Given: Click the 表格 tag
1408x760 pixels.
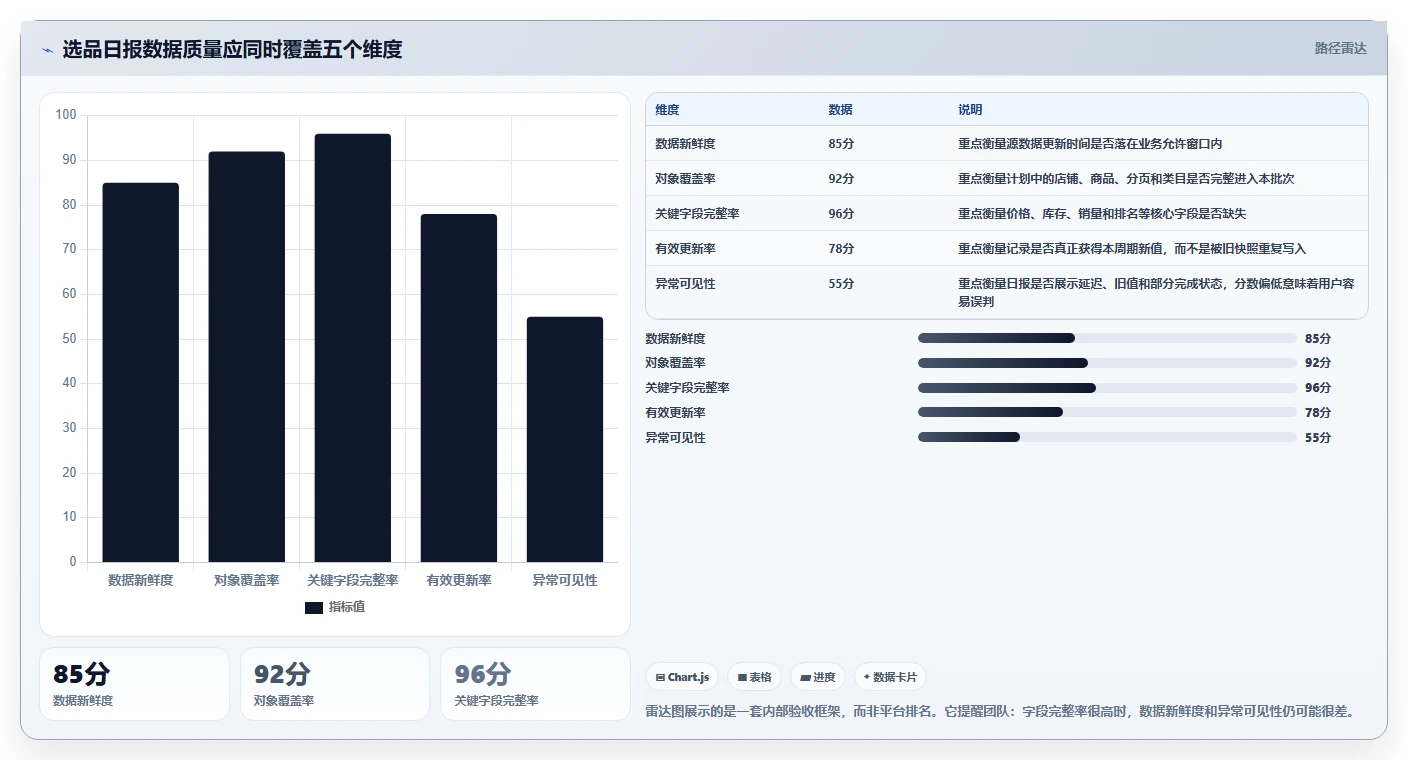Looking at the screenshot, I should pyautogui.click(x=755, y=677).
